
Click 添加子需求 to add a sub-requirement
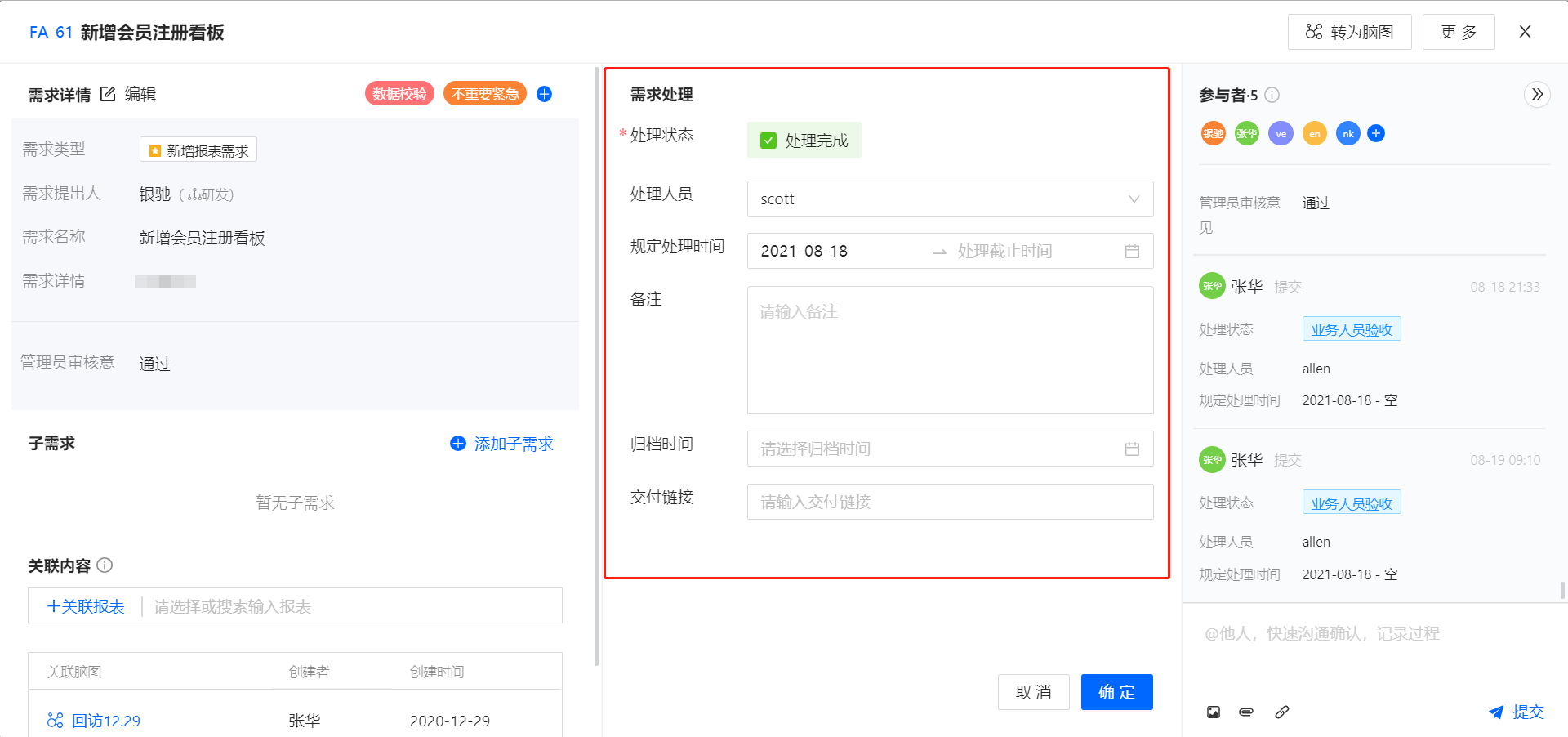tap(502, 444)
